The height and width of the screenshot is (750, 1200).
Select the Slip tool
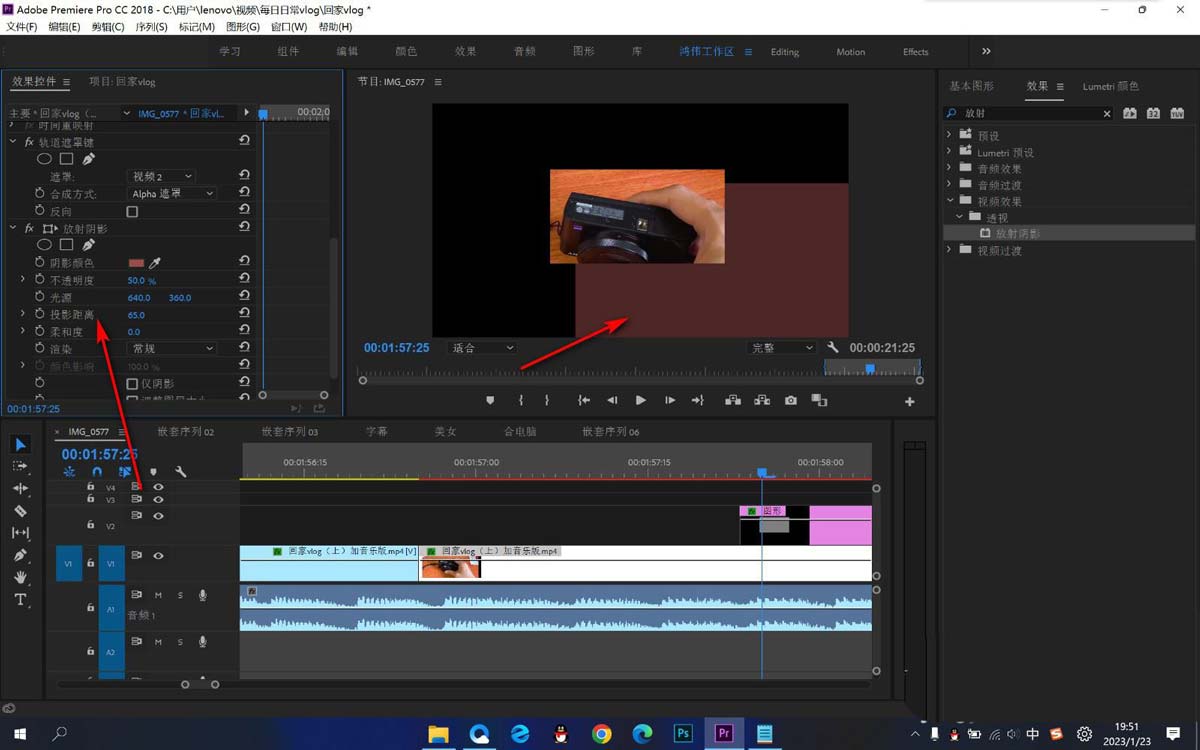tap(20, 533)
